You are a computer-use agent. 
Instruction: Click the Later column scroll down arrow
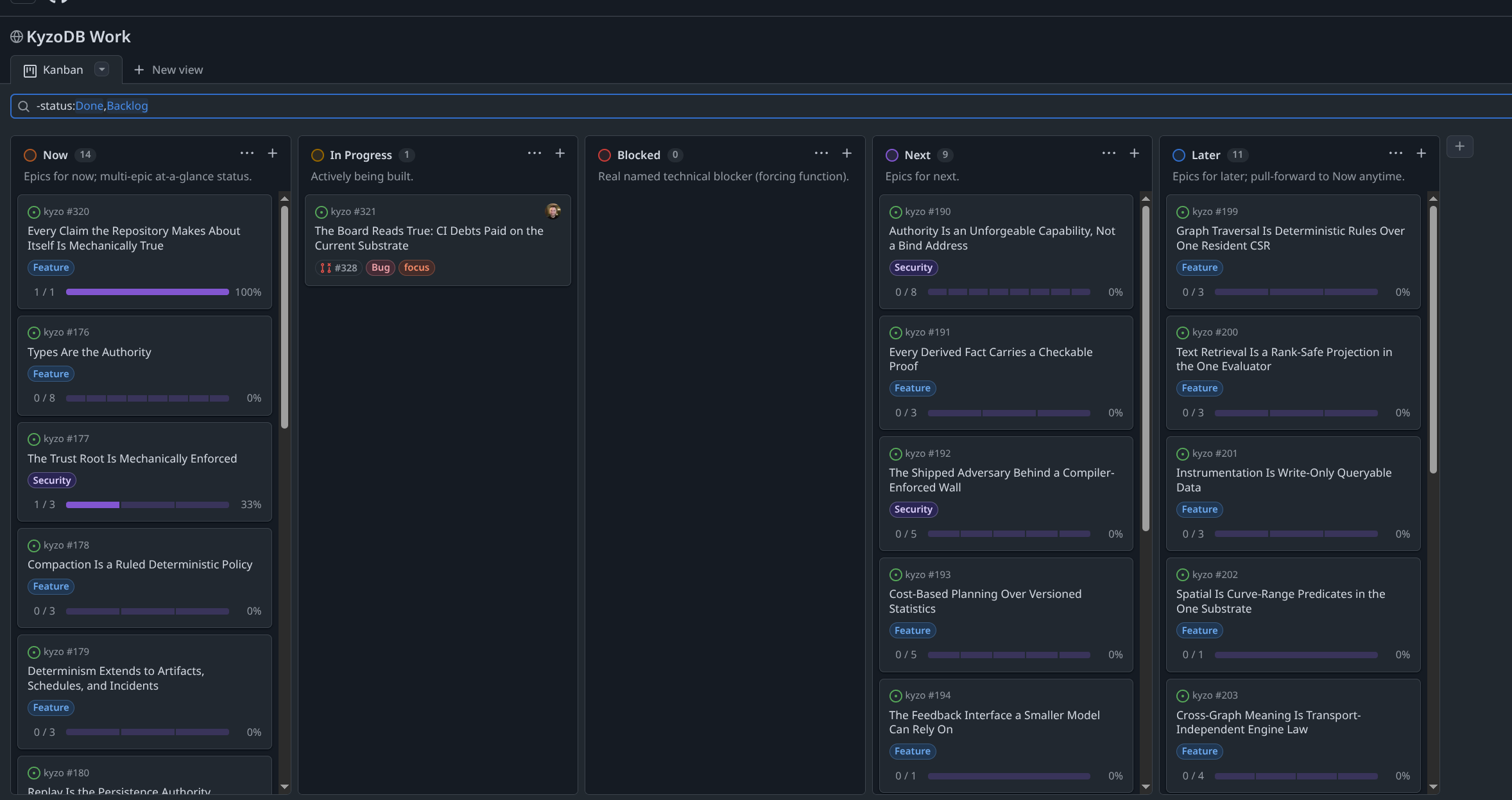coord(1433,787)
